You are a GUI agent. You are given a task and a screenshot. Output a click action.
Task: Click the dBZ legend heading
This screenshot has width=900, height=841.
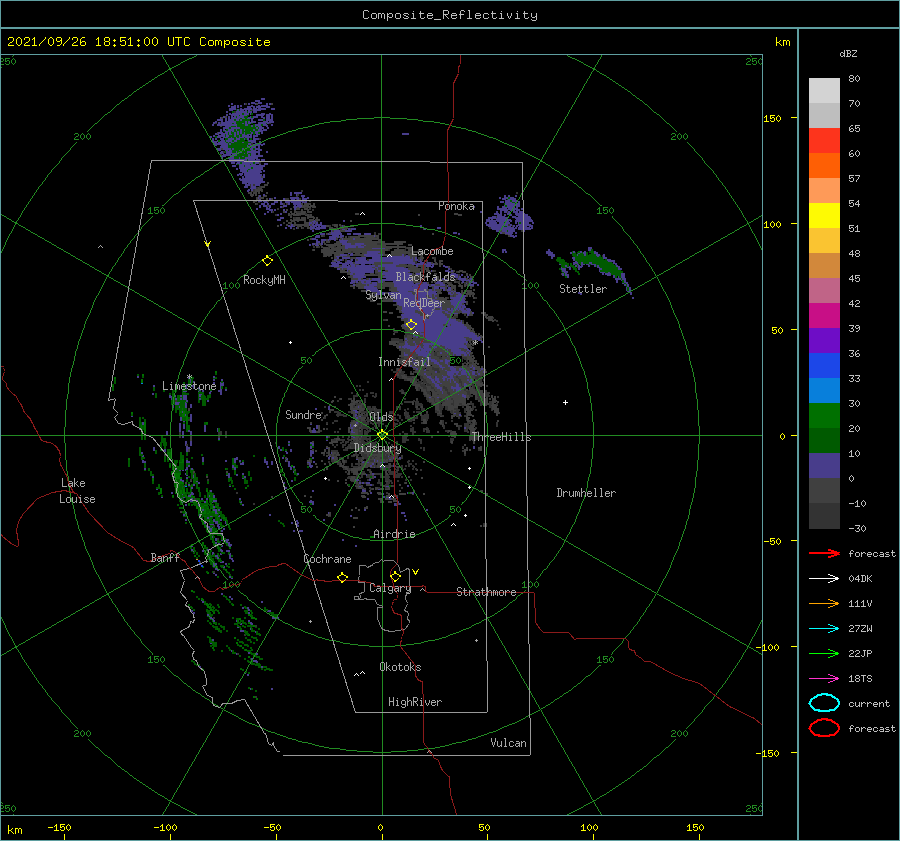[x=848, y=53]
